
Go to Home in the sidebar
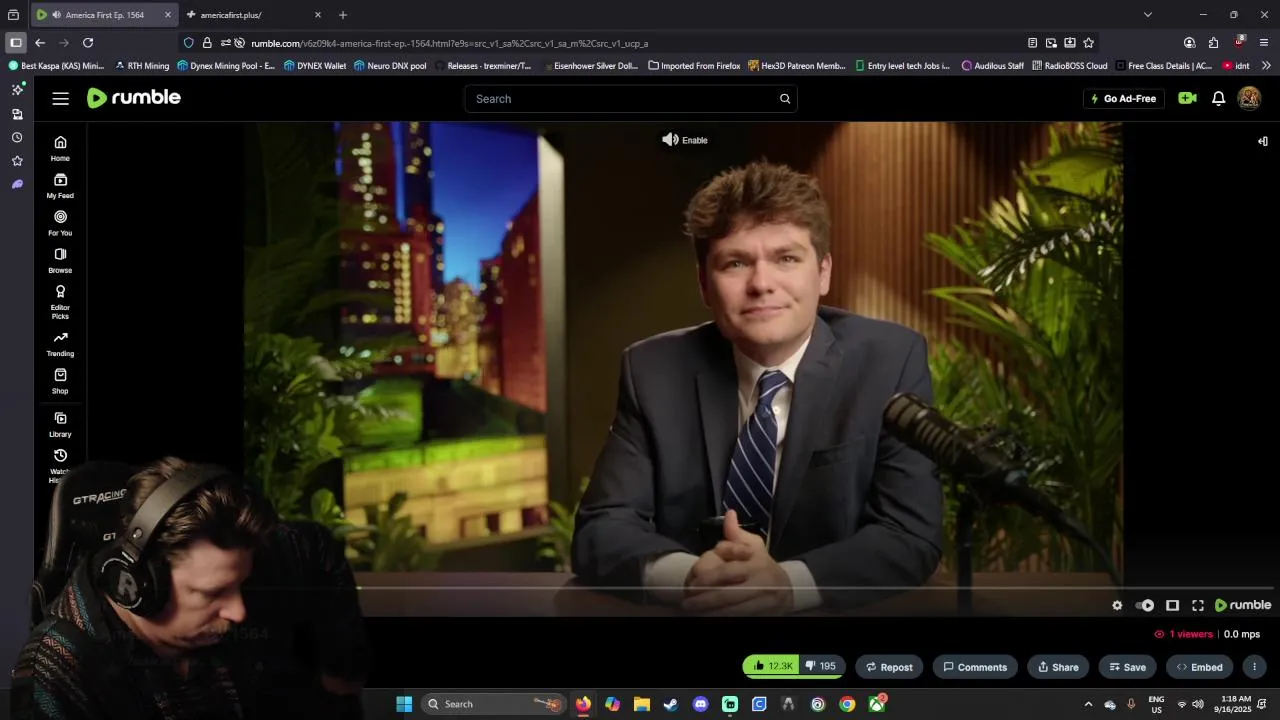pyautogui.click(x=60, y=148)
